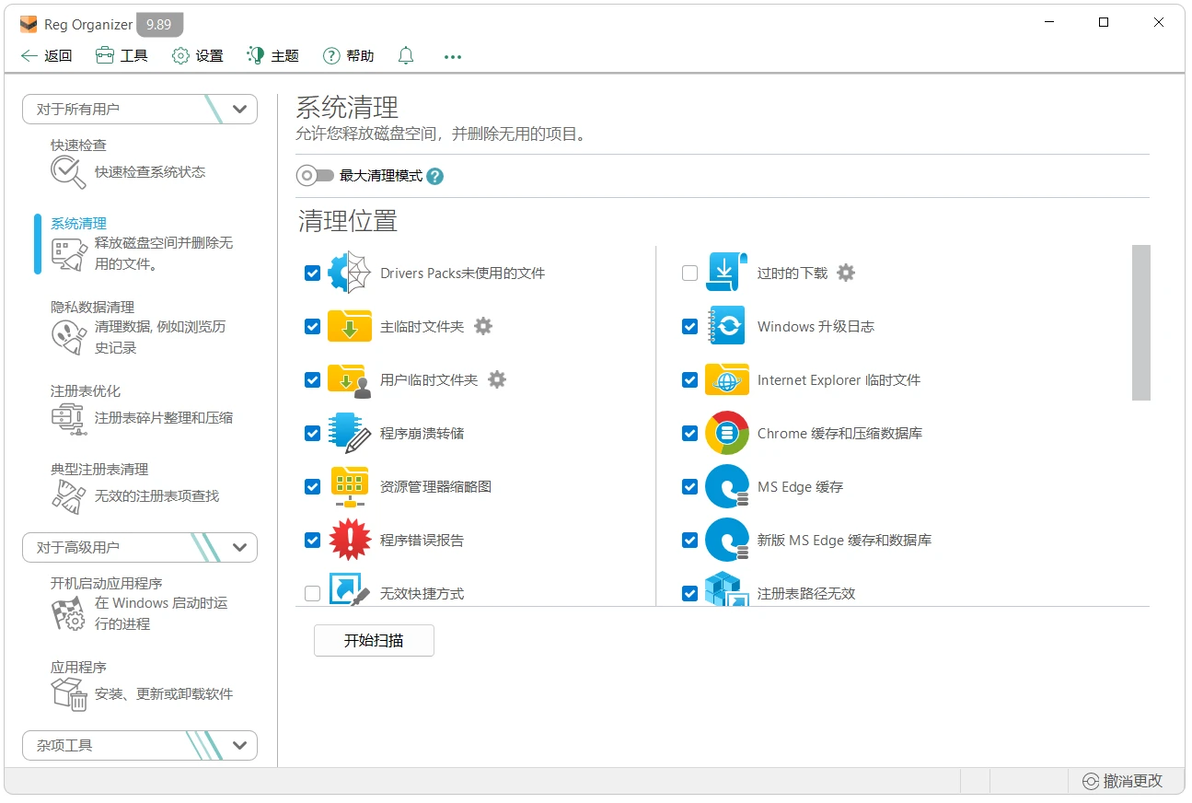This screenshot has width=1192, height=803.
Task: Open the 设置 menu
Action: (198, 56)
